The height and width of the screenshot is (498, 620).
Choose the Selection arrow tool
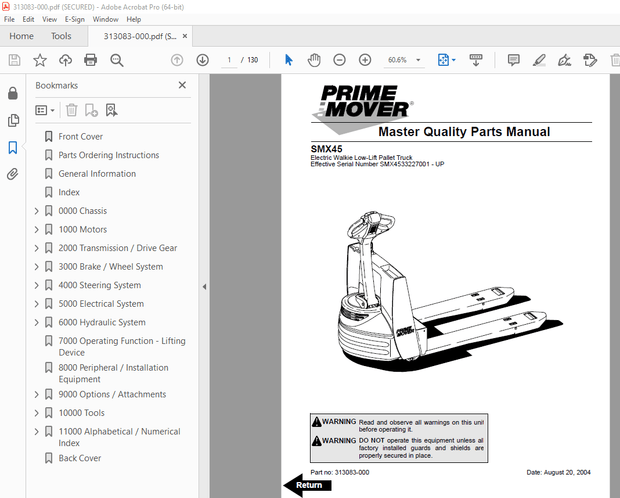coord(289,60)
